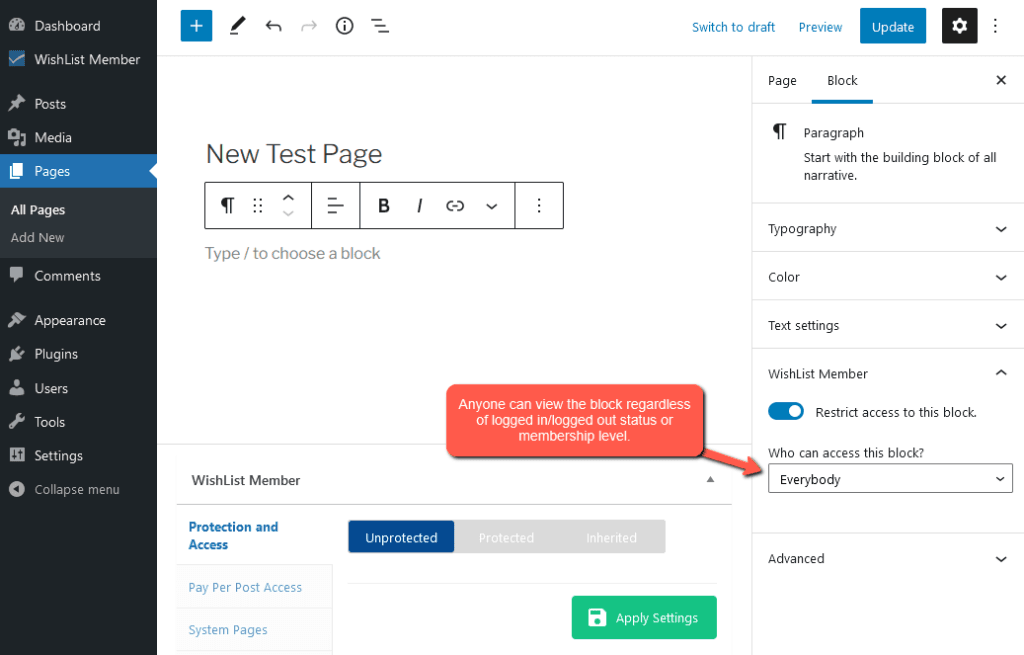This screenshot has height=655, width=1024.
Task: Click the New Test Page title field
Action: pos(294,154)
